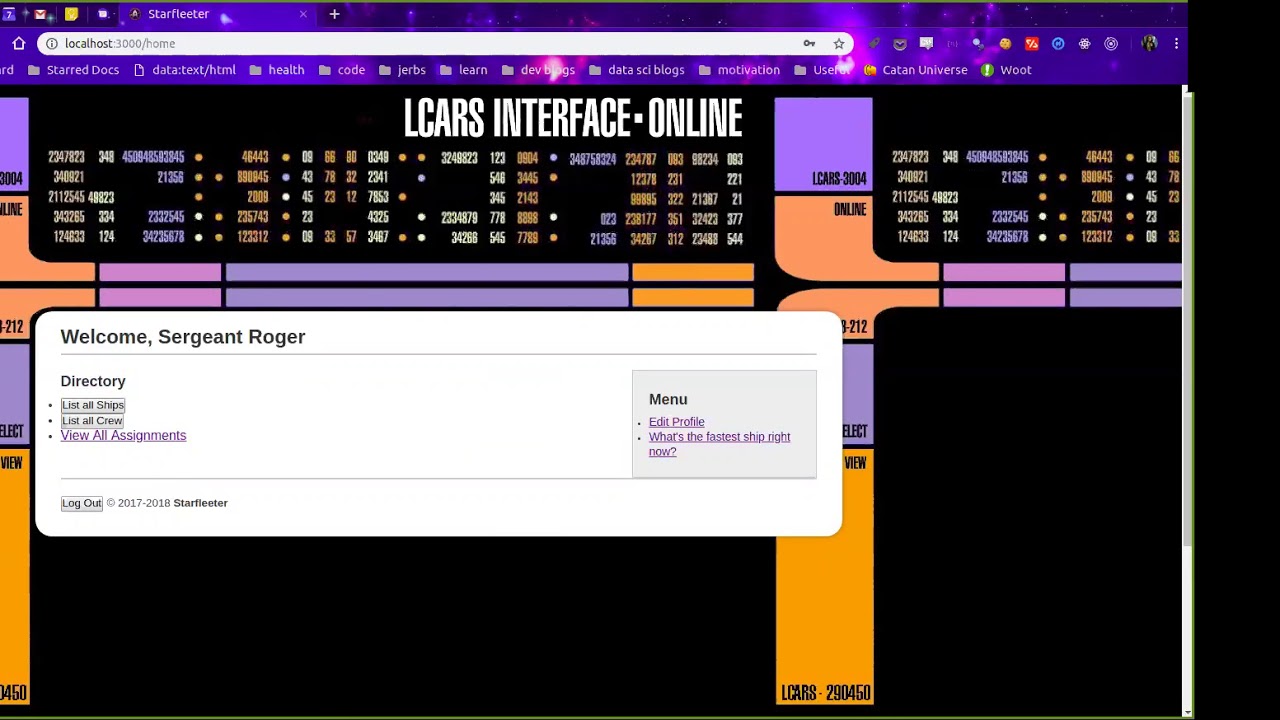Open the Chrome profile avatar

tap(1149, 43)
